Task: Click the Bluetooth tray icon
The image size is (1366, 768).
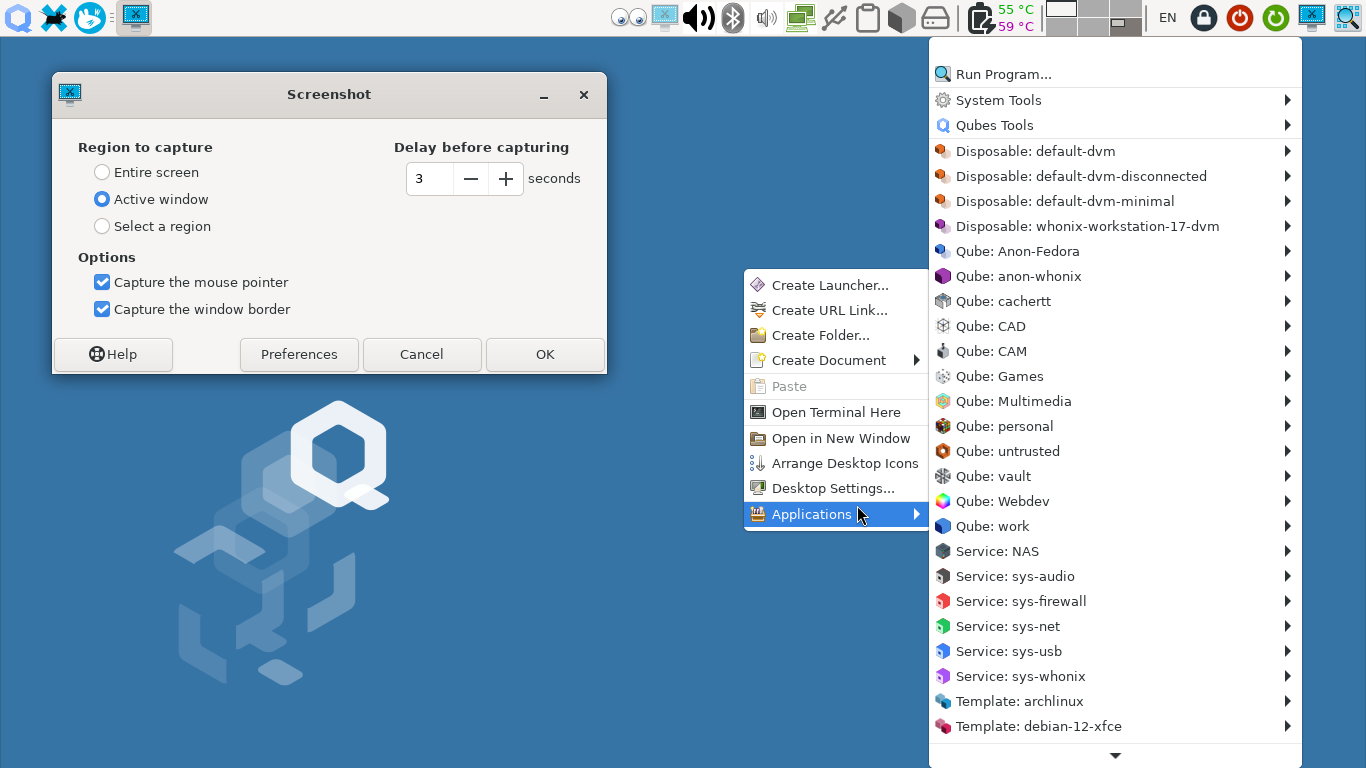Action: (x=733, y=18)
